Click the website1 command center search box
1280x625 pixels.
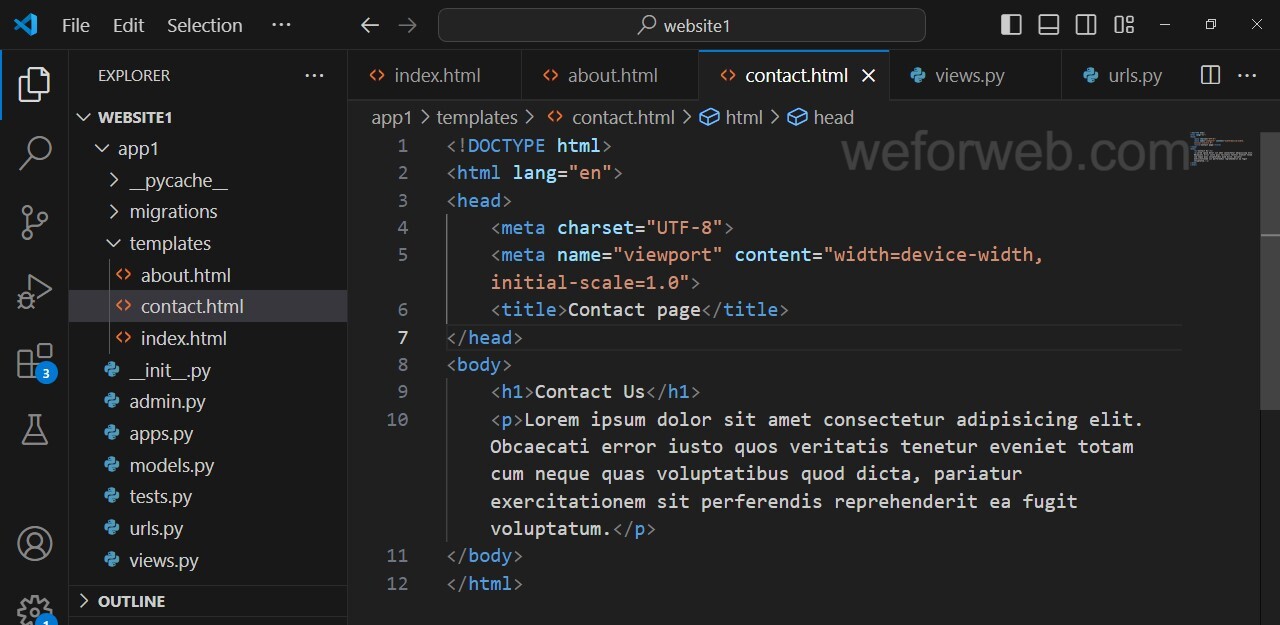pyautogui.click(x=682, y=25)
